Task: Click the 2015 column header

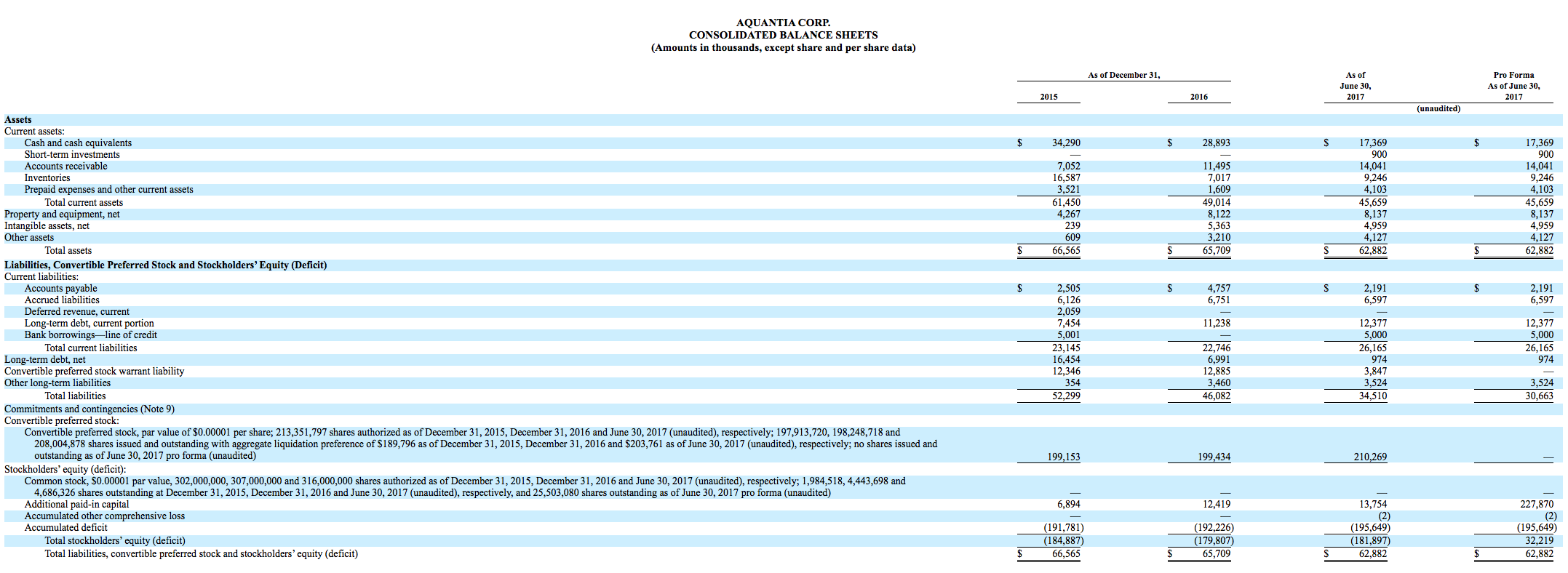Action: (1048, 97)
